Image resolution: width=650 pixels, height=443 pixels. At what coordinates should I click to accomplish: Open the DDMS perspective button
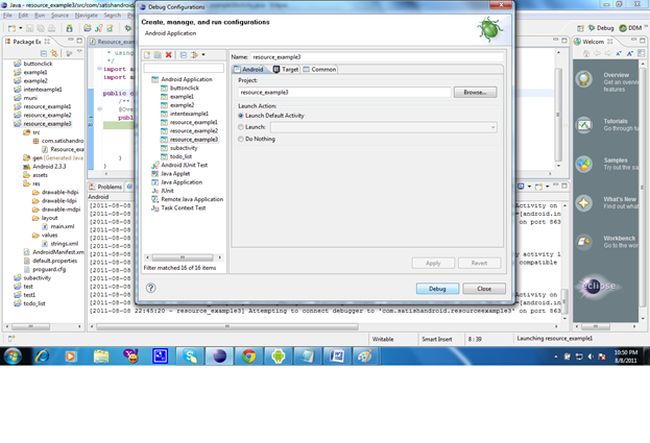tap(631, 28)
